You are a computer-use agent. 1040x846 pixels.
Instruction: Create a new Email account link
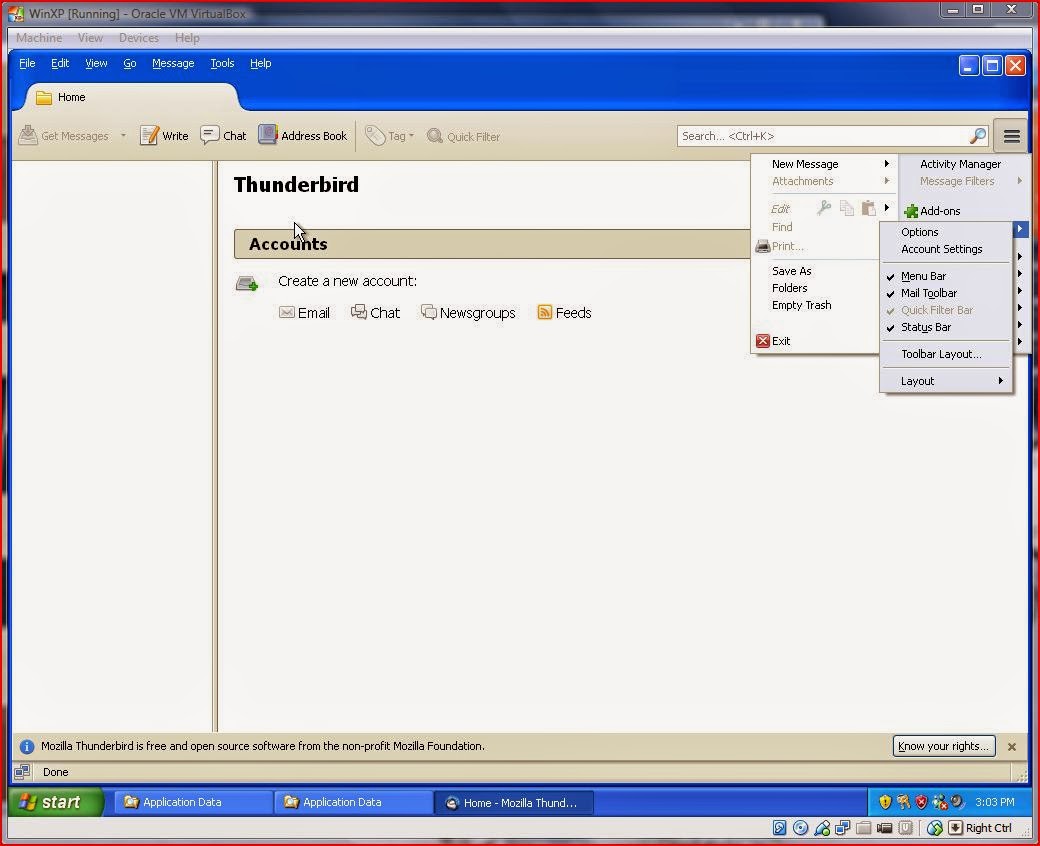point(304,312)
